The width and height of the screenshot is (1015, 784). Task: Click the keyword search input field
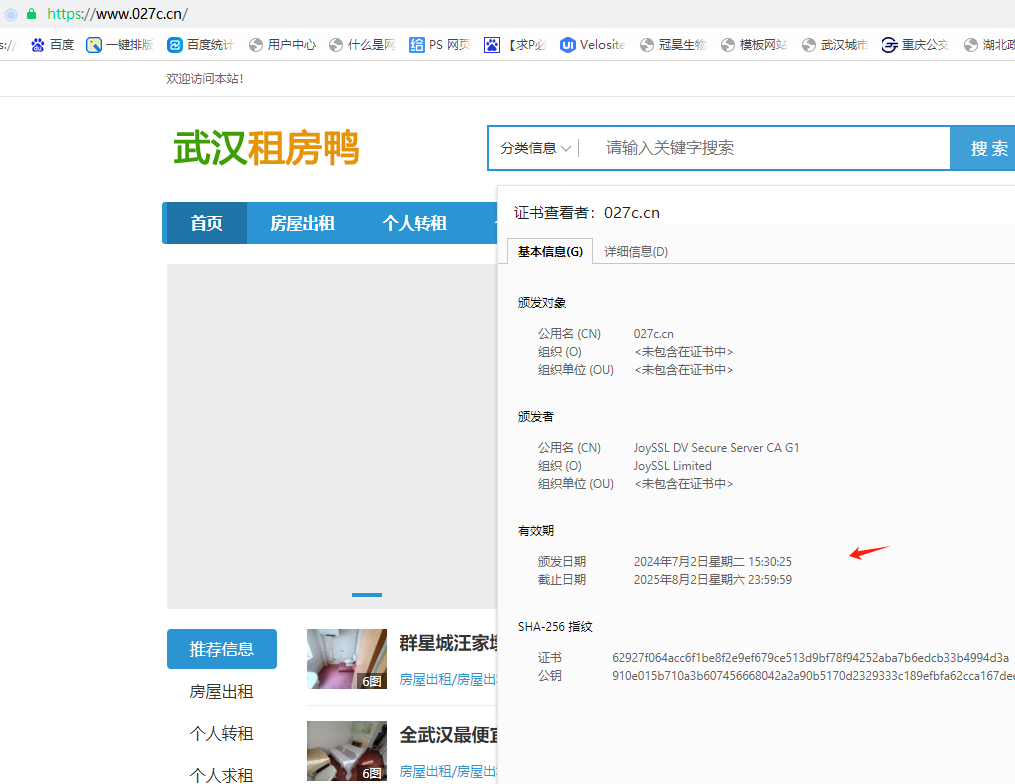pyautogui.click(x=766, y=148)
